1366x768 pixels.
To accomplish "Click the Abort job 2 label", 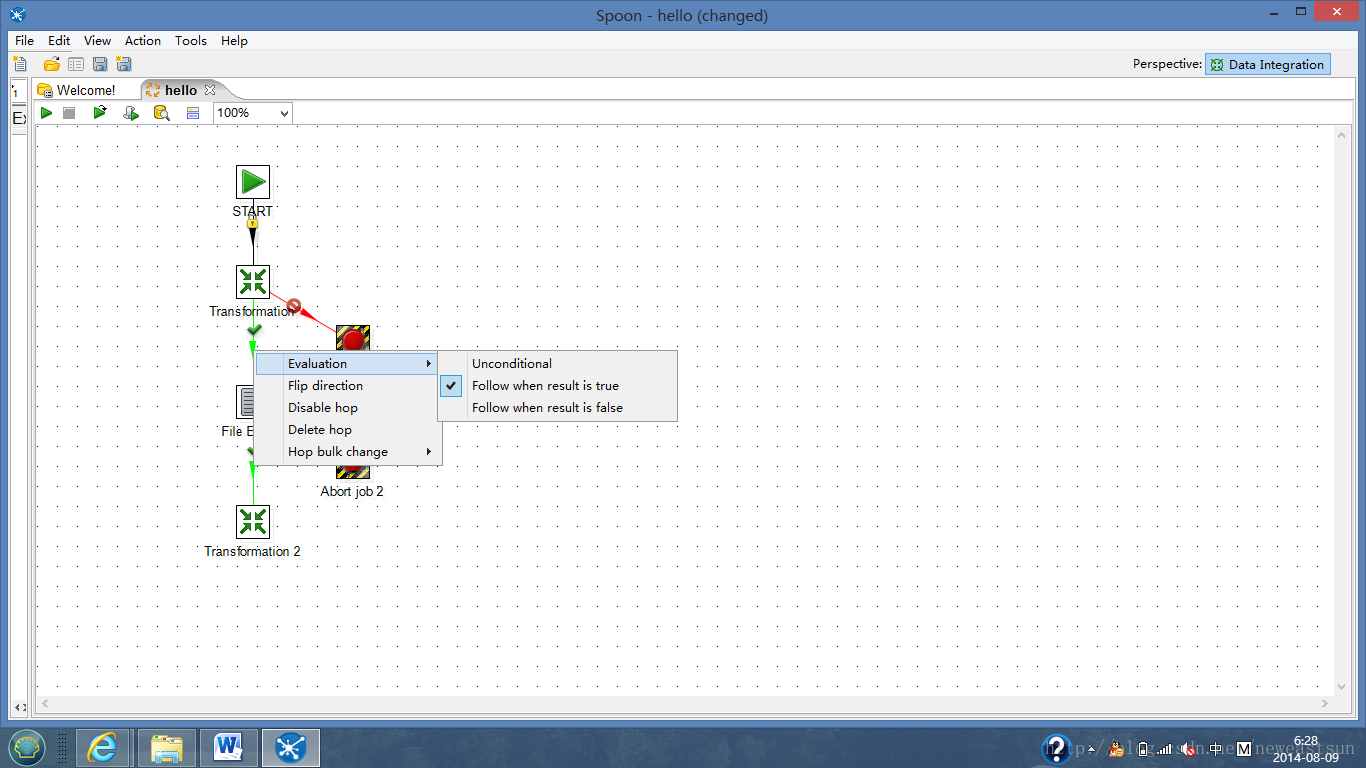I will 352,491.
